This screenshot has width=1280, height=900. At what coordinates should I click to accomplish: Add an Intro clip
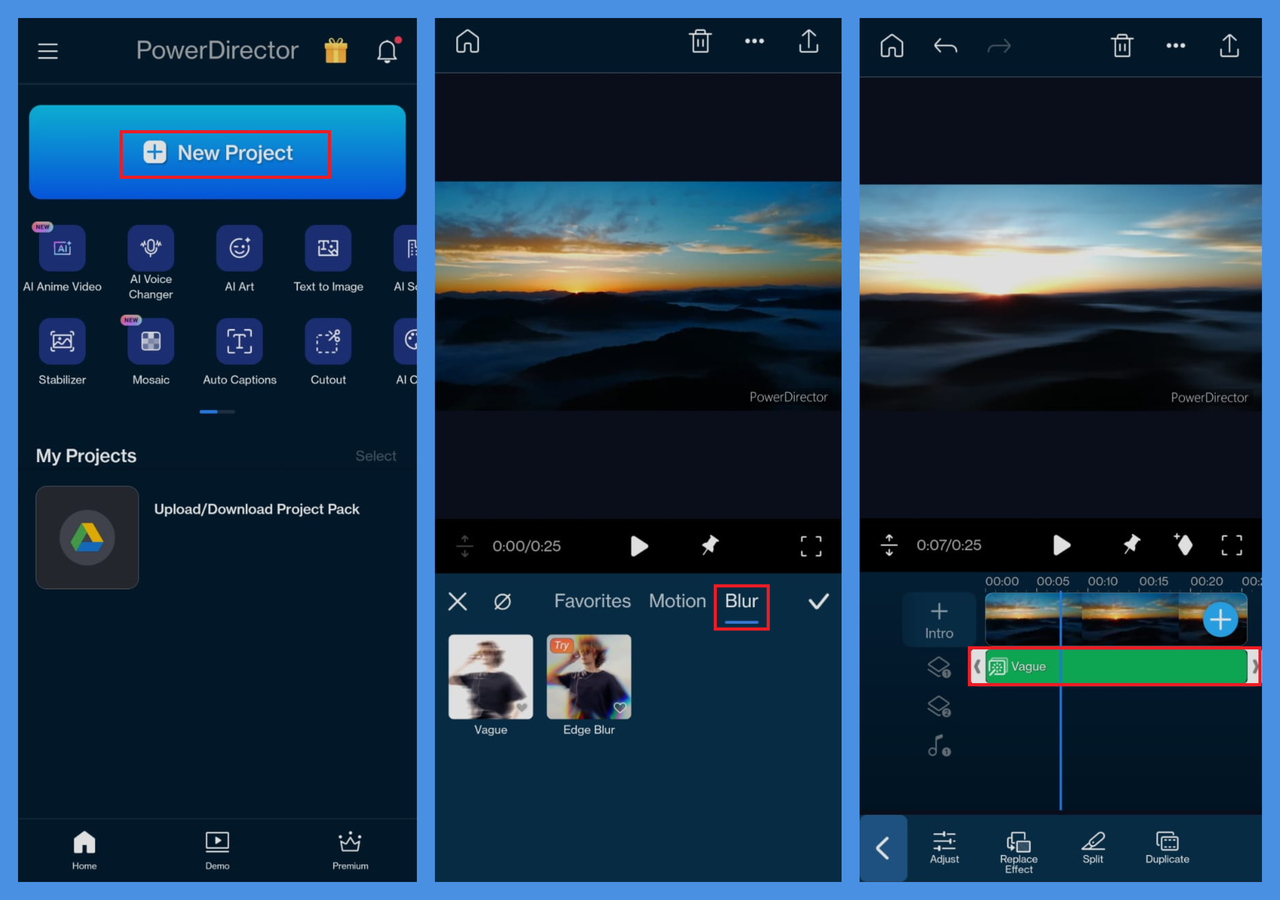coord(939,619)
